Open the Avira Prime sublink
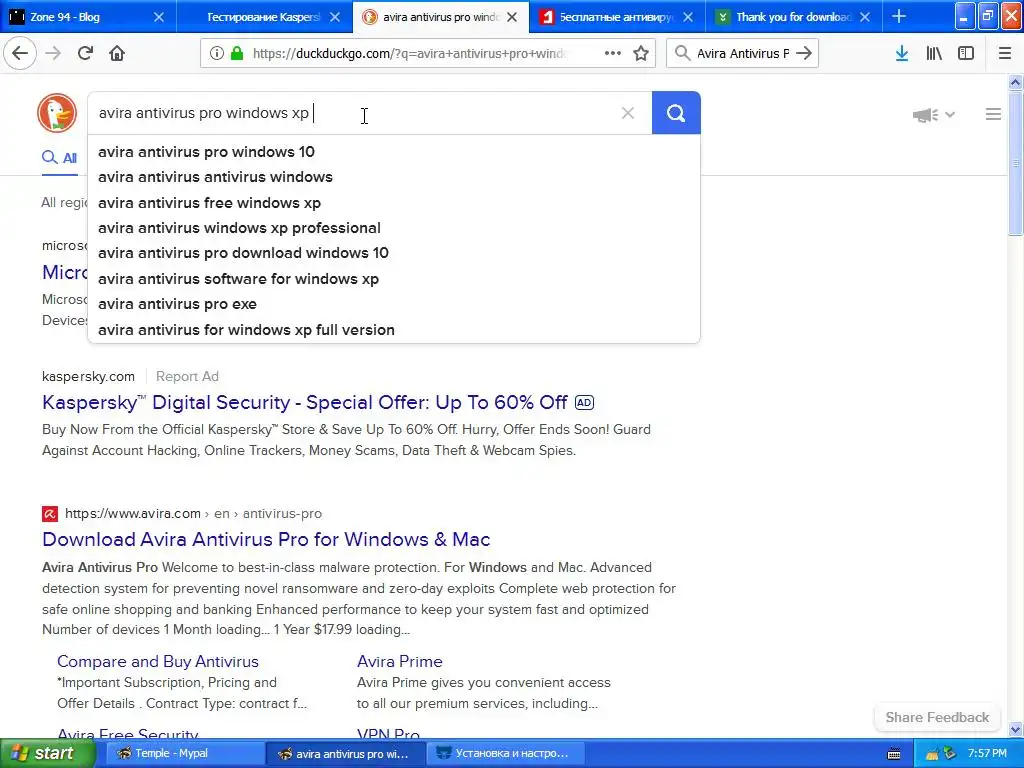Screen dimensions: 1024x768 (x=400, y=662)
